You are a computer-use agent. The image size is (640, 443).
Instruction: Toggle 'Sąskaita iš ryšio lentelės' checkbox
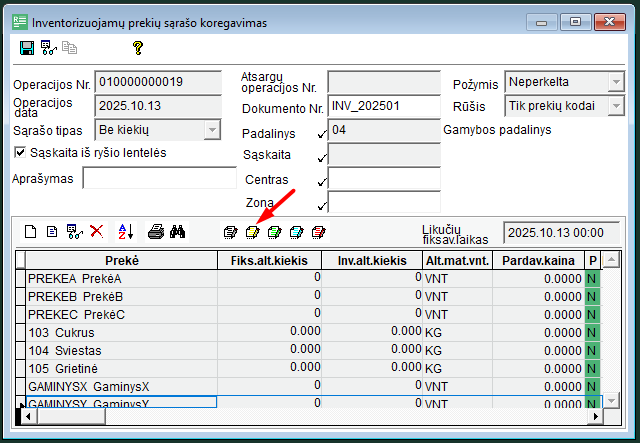21,152
